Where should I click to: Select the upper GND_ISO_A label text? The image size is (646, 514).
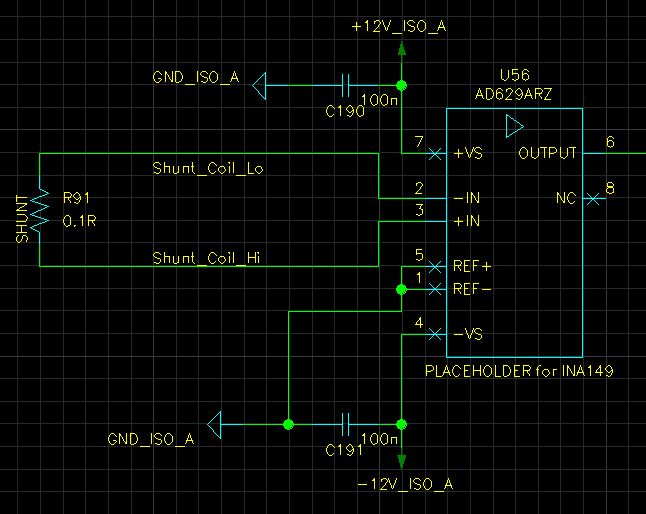tap(196, 77)
